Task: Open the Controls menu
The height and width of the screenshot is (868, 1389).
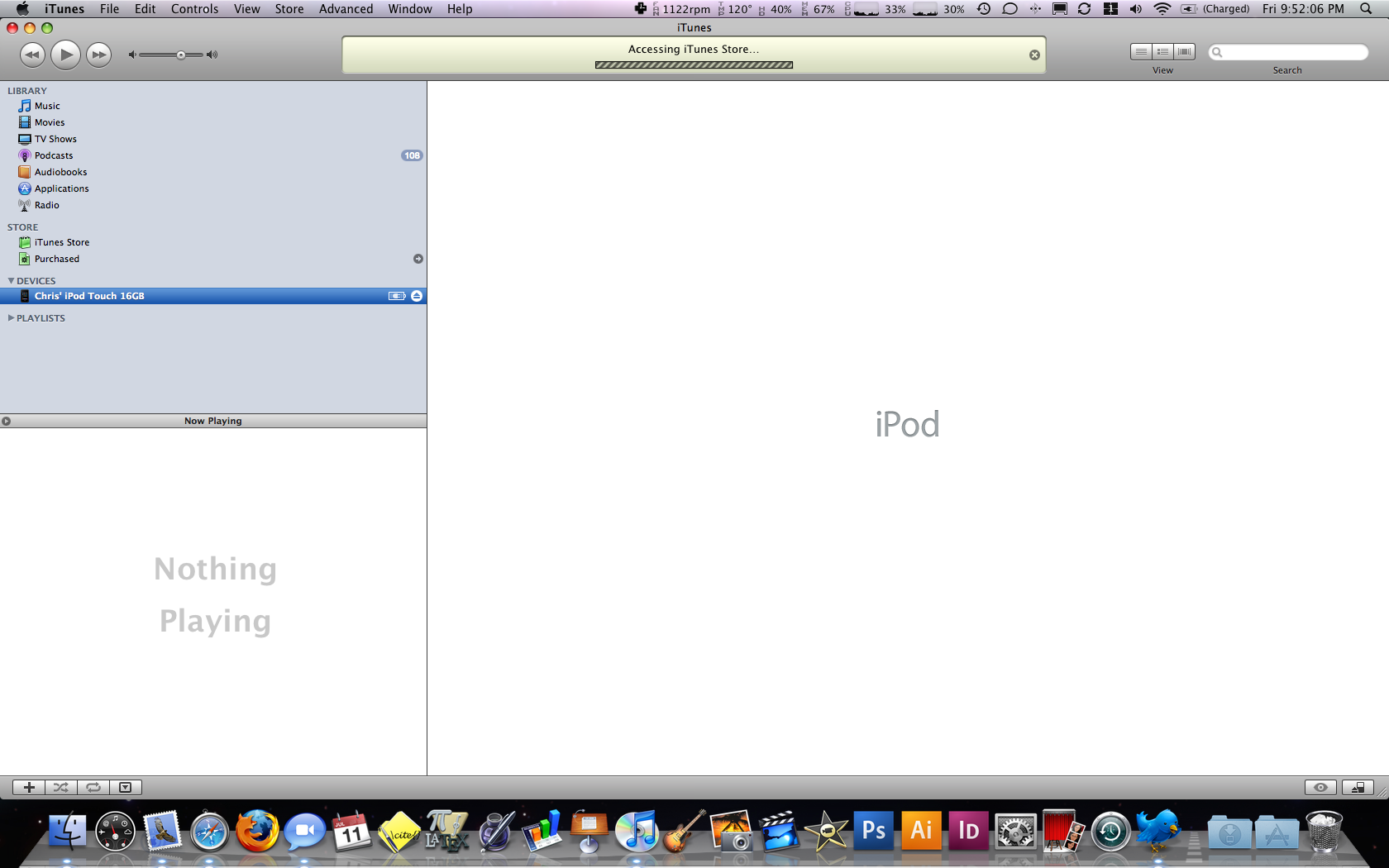Action: (x=194, y=9)
